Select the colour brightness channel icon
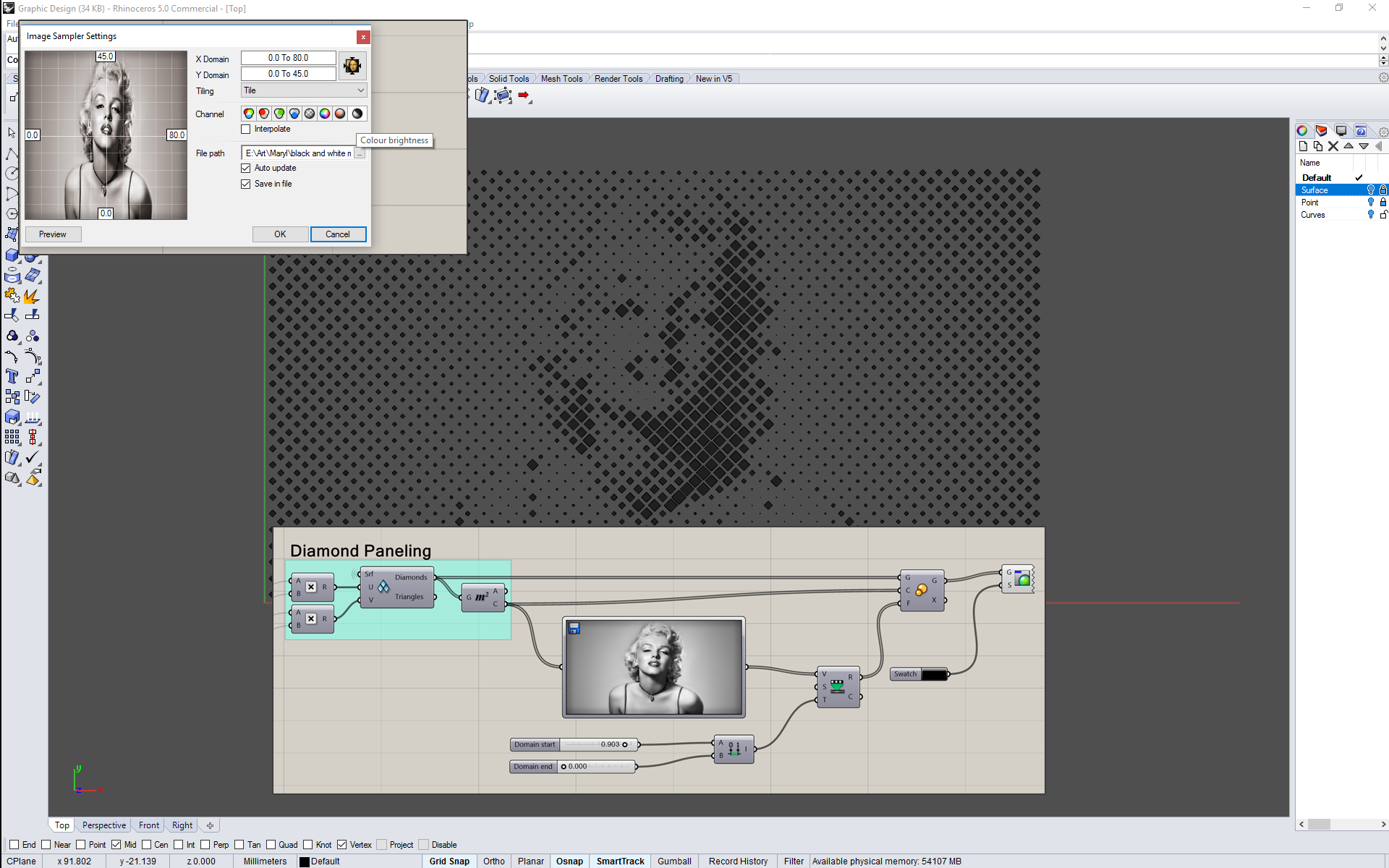 (x=357, y=114)
